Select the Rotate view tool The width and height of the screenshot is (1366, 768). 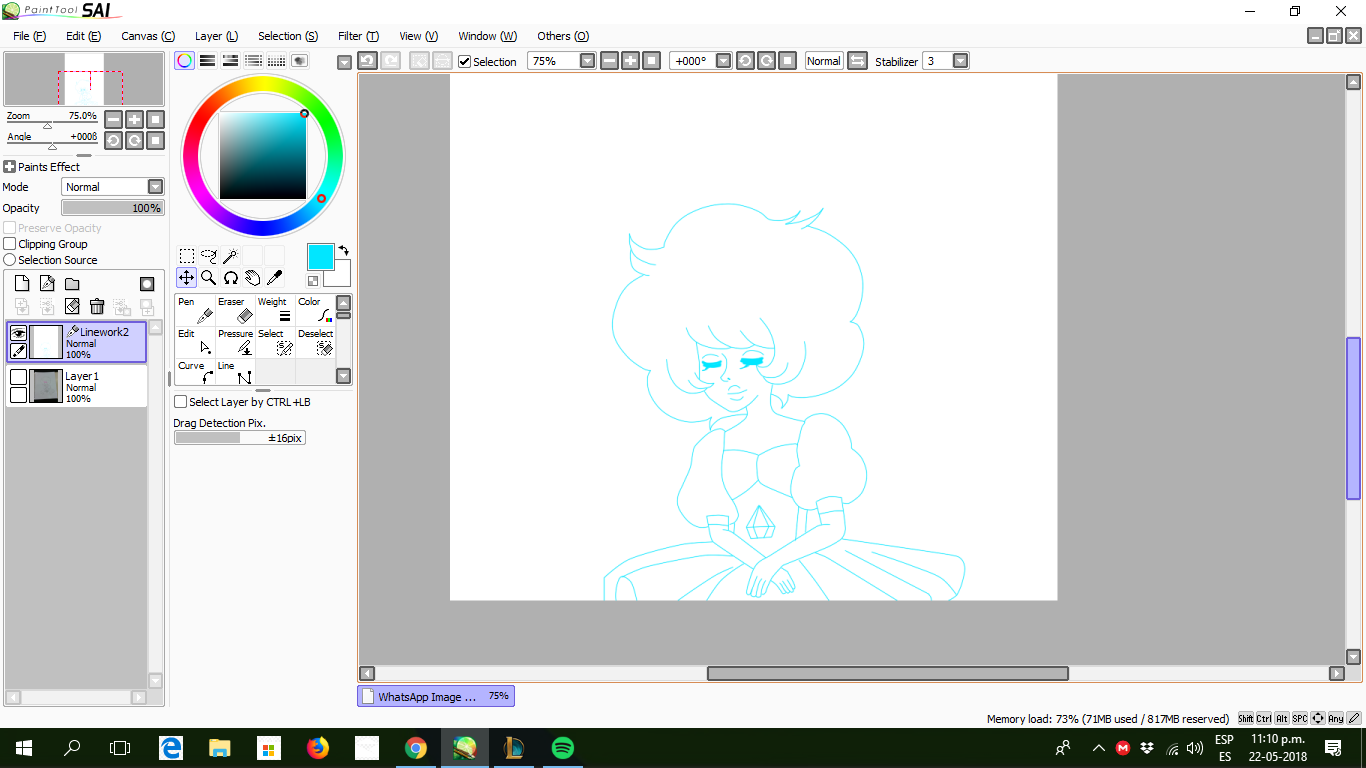tap(231, 278)
